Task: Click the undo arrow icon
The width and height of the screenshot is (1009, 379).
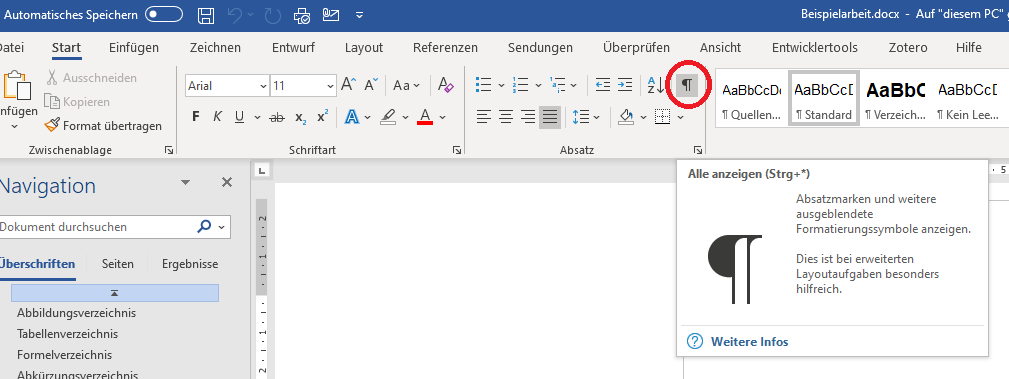Action: 236,15
